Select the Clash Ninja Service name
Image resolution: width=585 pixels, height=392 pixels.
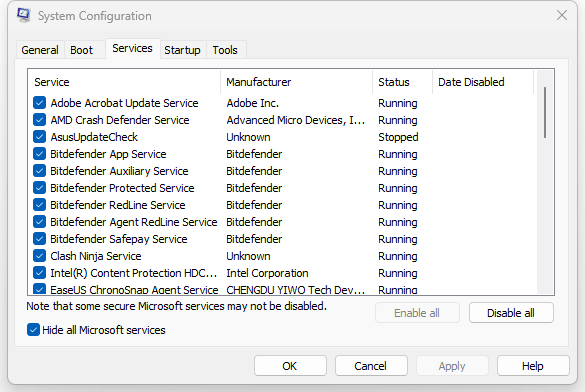click(96, 256)
